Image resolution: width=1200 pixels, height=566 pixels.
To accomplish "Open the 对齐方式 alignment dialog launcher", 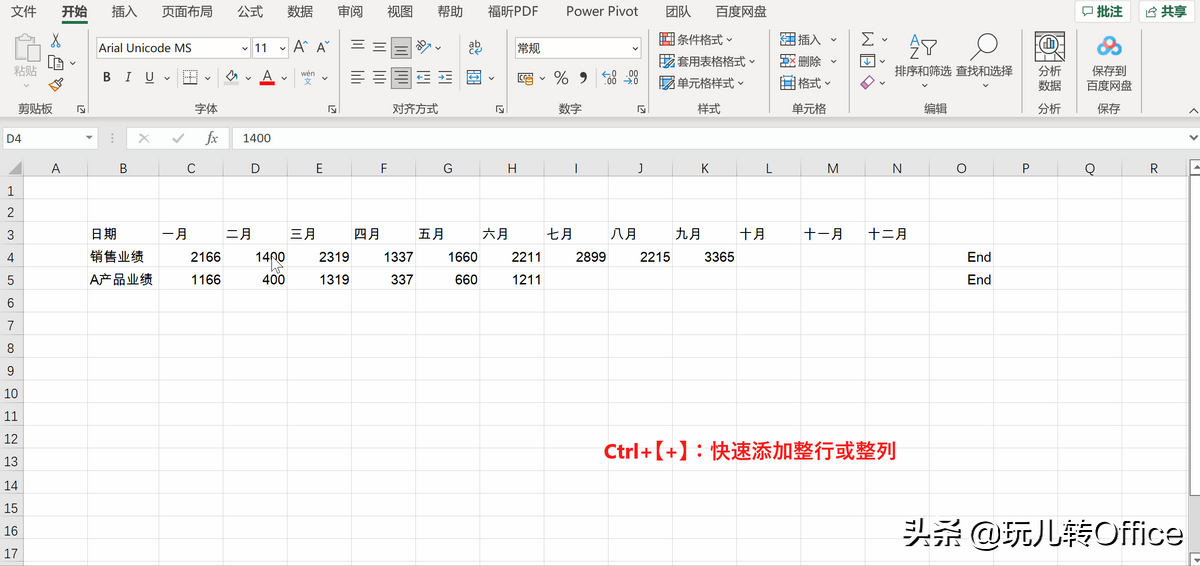I will point(501,109).
